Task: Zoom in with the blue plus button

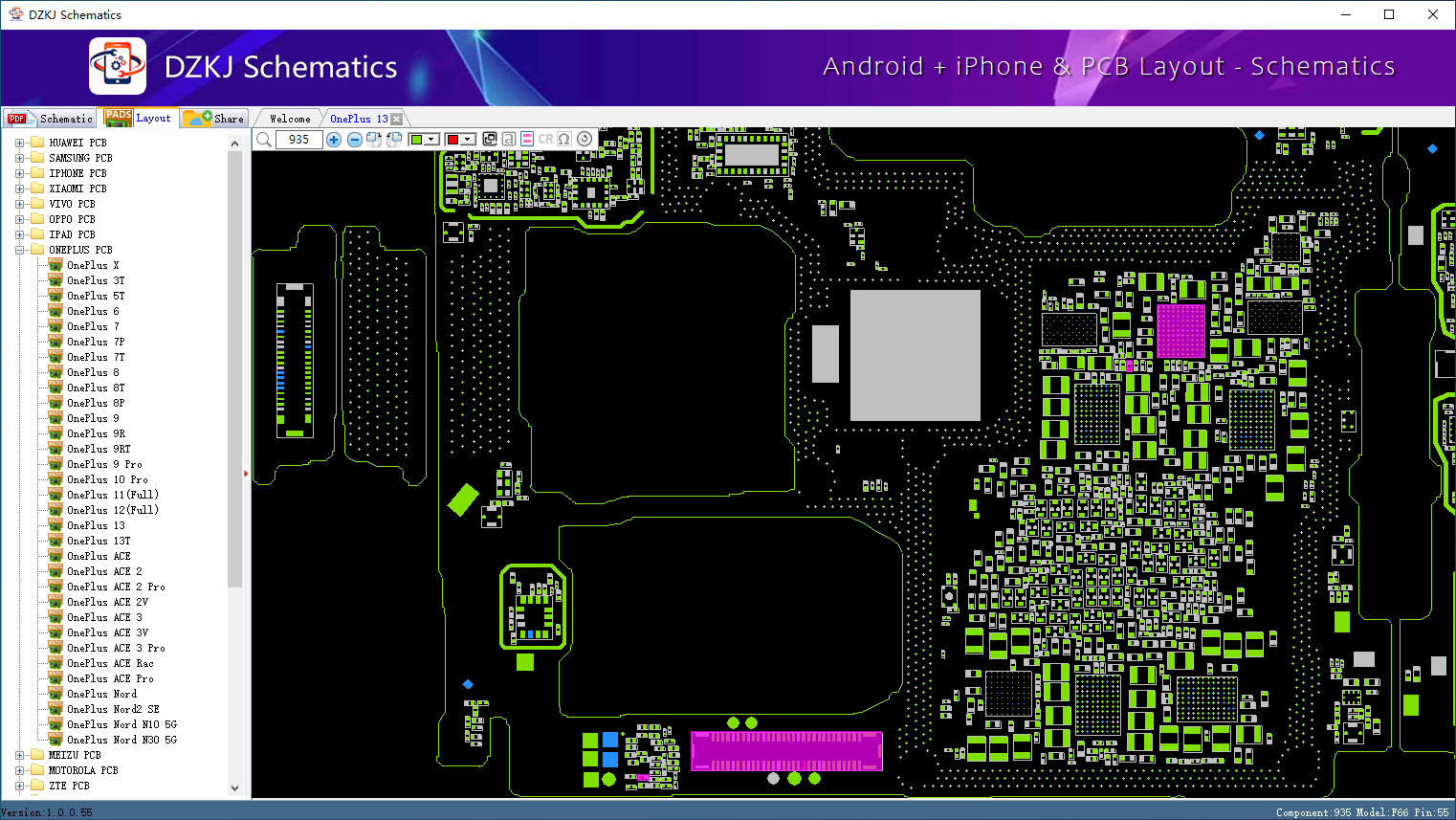Action: pyautogui.click(x=334, y=140)
